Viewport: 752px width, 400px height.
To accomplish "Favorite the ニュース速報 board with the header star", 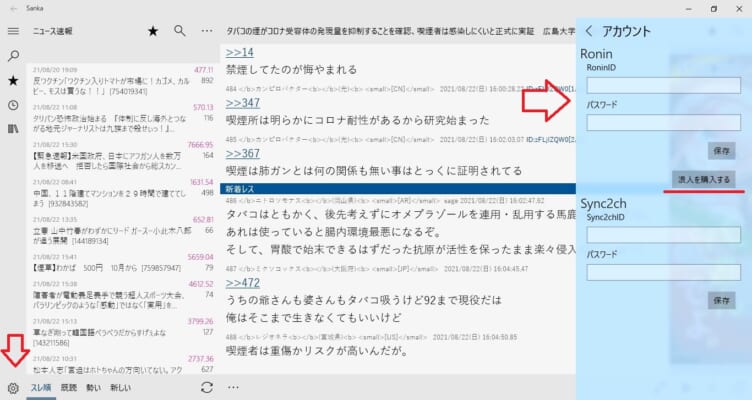I will click(153, 32).
